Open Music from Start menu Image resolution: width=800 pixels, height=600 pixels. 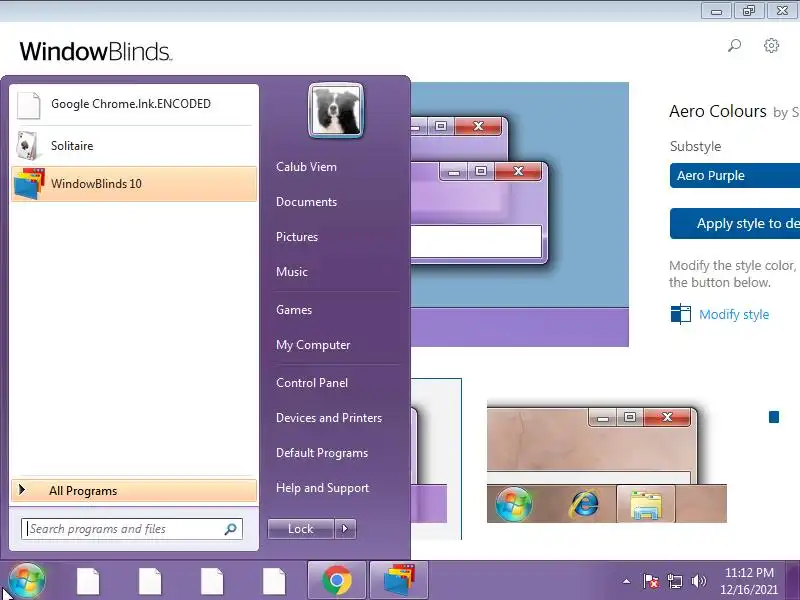[292, 272]
